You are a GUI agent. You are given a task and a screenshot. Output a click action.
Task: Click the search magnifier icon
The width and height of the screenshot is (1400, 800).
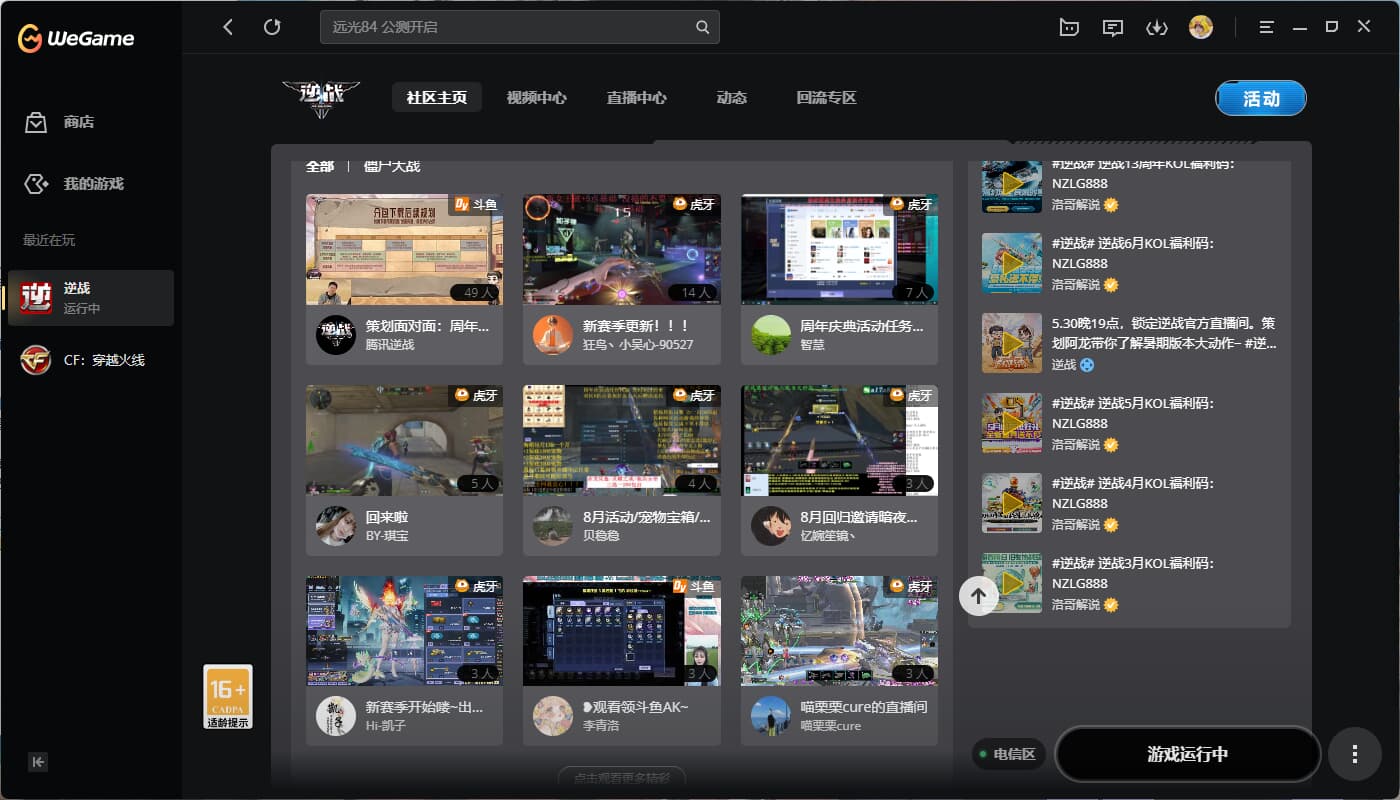pos(703,27)
